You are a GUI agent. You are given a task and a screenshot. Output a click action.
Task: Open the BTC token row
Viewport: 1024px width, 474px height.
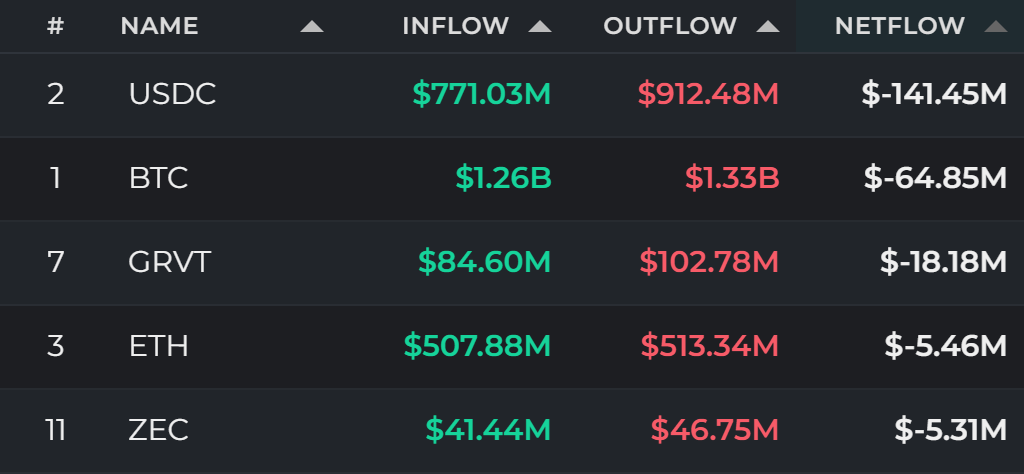(512, 178)
